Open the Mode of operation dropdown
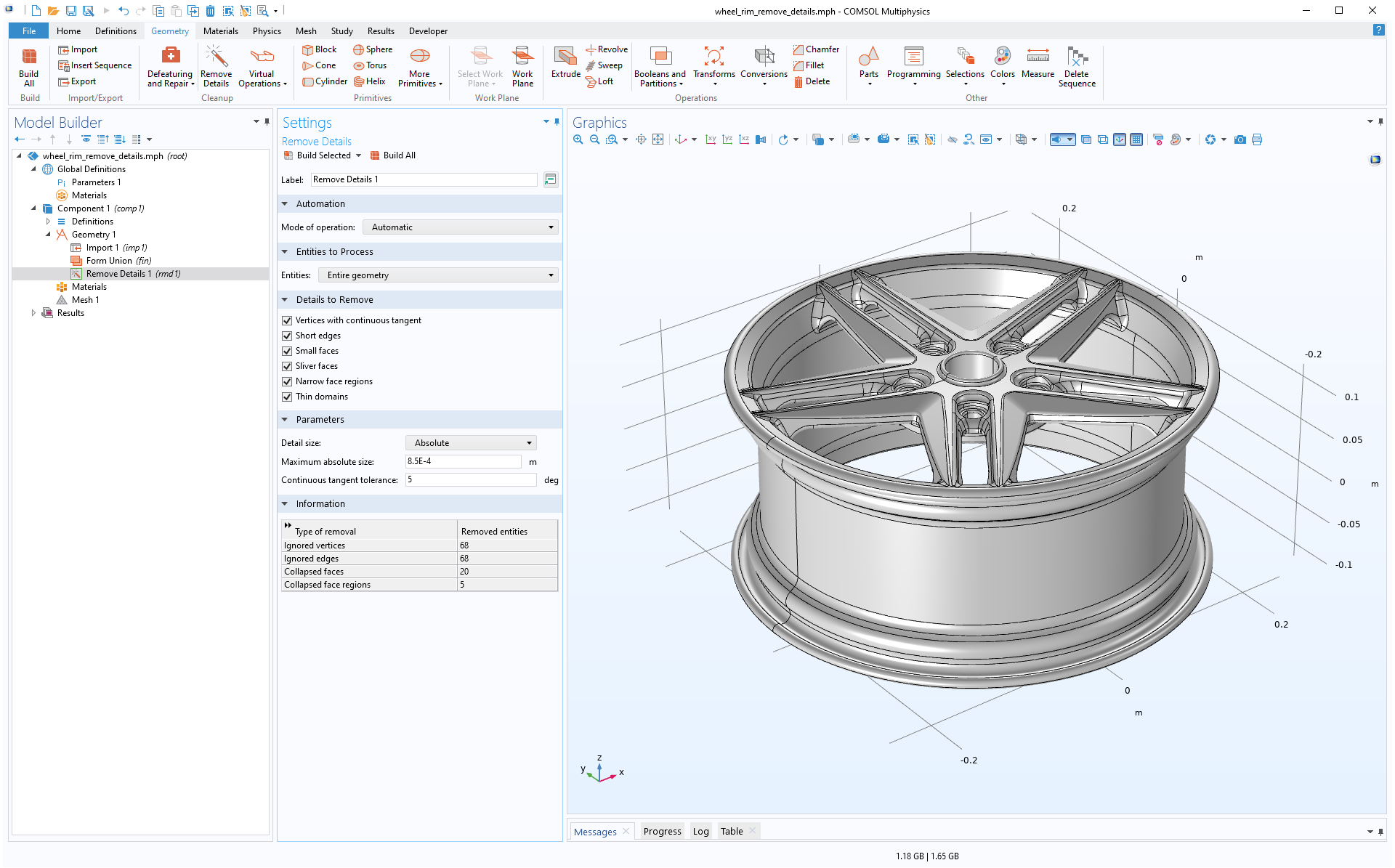This screenshot has width=1395, height=868. click(549, 227)
